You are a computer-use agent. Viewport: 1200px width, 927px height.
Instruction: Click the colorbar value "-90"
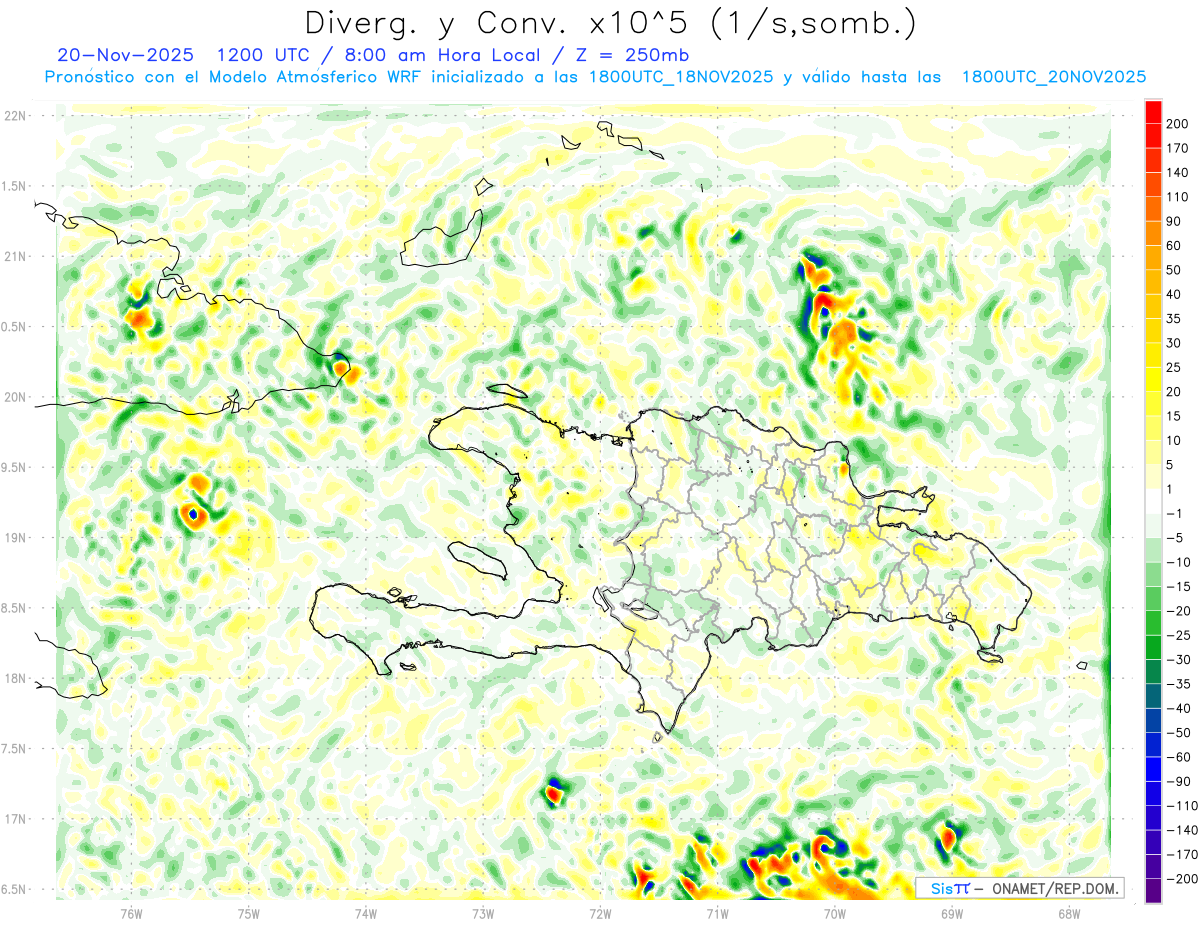pos(1181,781)
